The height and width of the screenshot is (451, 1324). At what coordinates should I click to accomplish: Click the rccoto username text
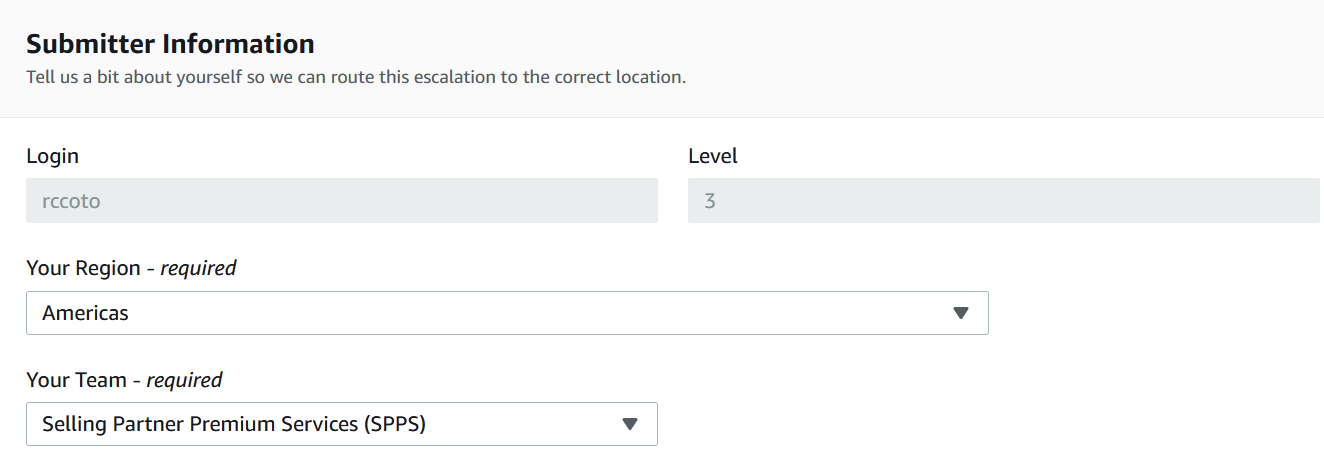(71, 201)
